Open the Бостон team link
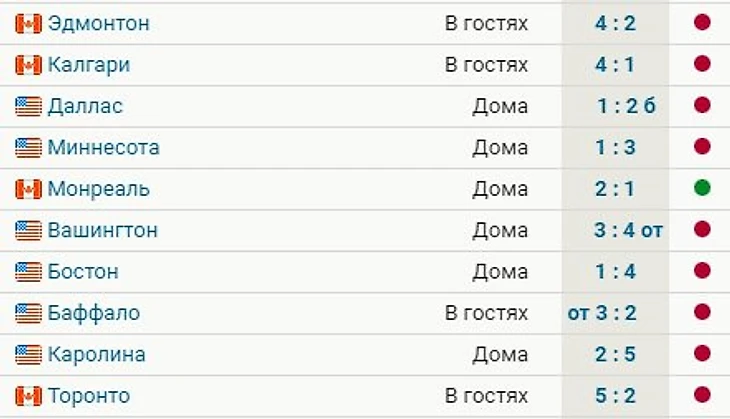 coord(83,271)
